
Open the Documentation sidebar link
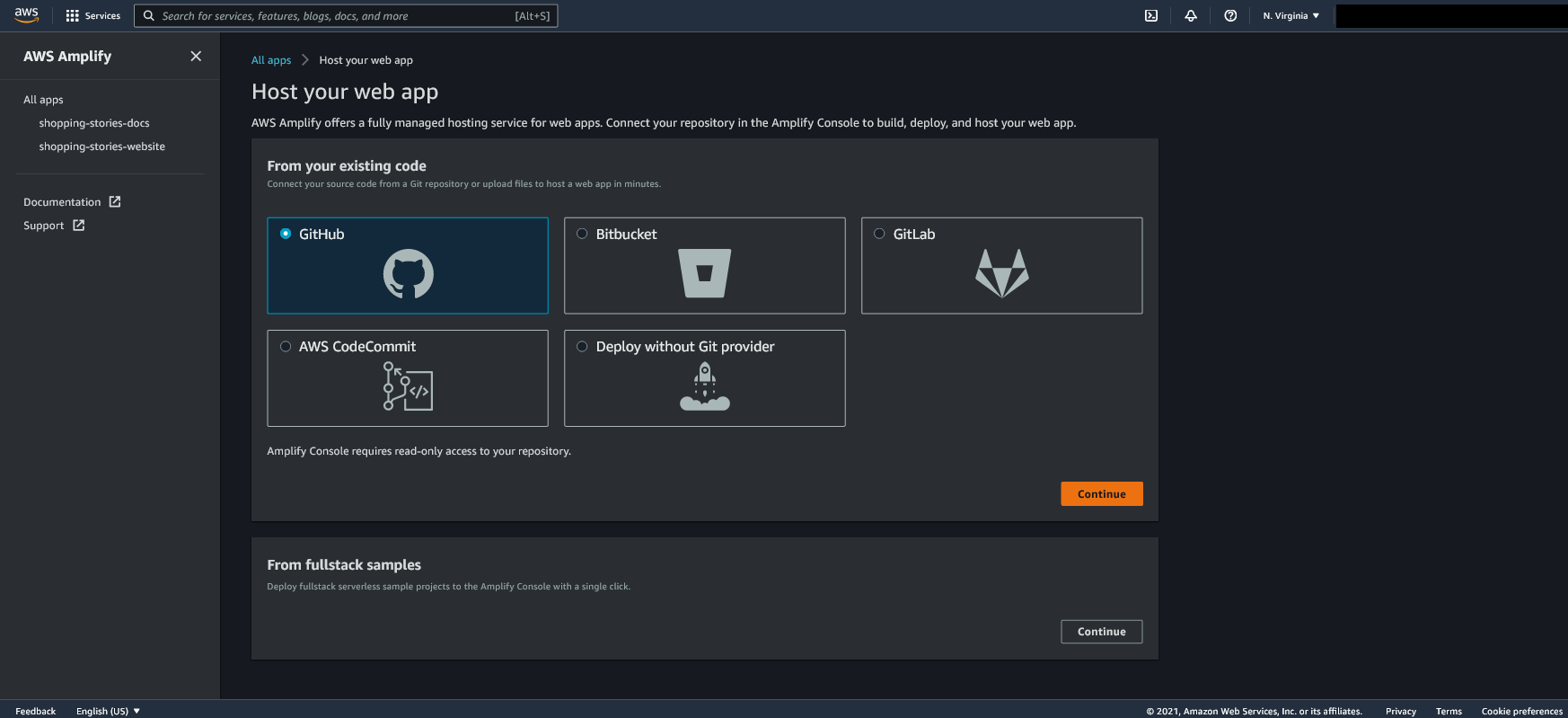point(62,202)
